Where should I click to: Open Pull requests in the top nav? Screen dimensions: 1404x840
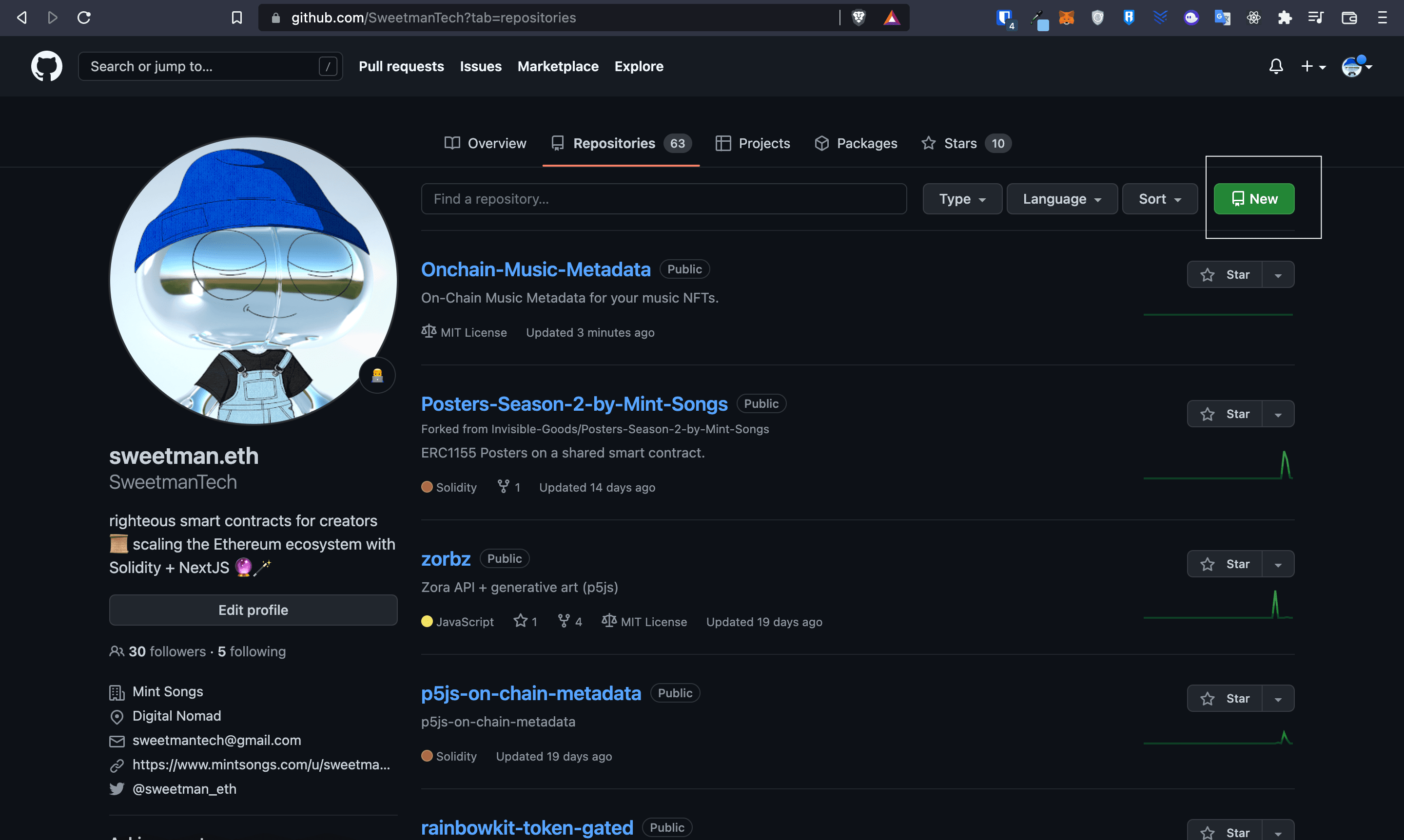coord(401,66)
